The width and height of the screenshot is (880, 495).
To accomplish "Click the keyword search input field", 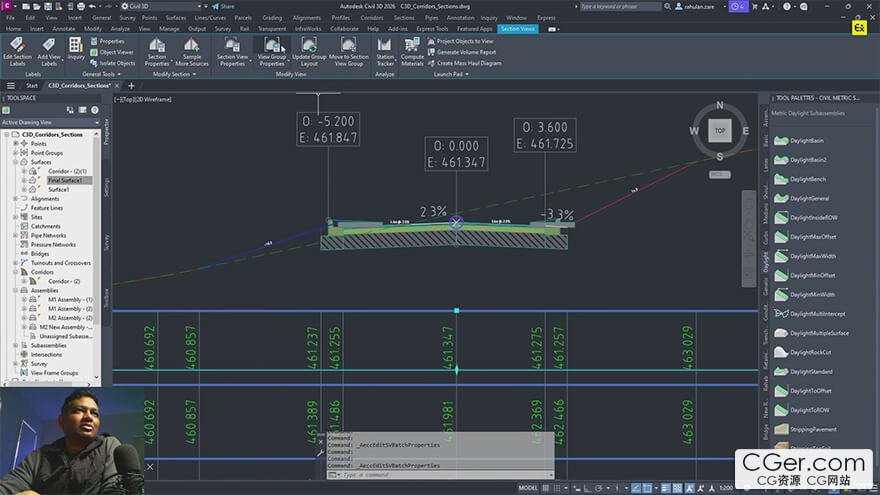I will coord(620,6).
